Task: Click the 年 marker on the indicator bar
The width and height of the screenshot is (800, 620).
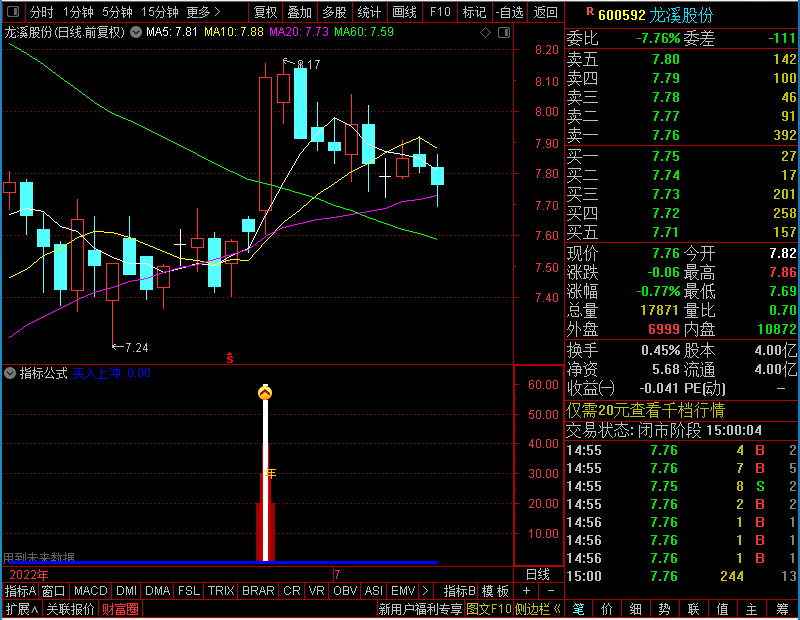Action: 270,474
